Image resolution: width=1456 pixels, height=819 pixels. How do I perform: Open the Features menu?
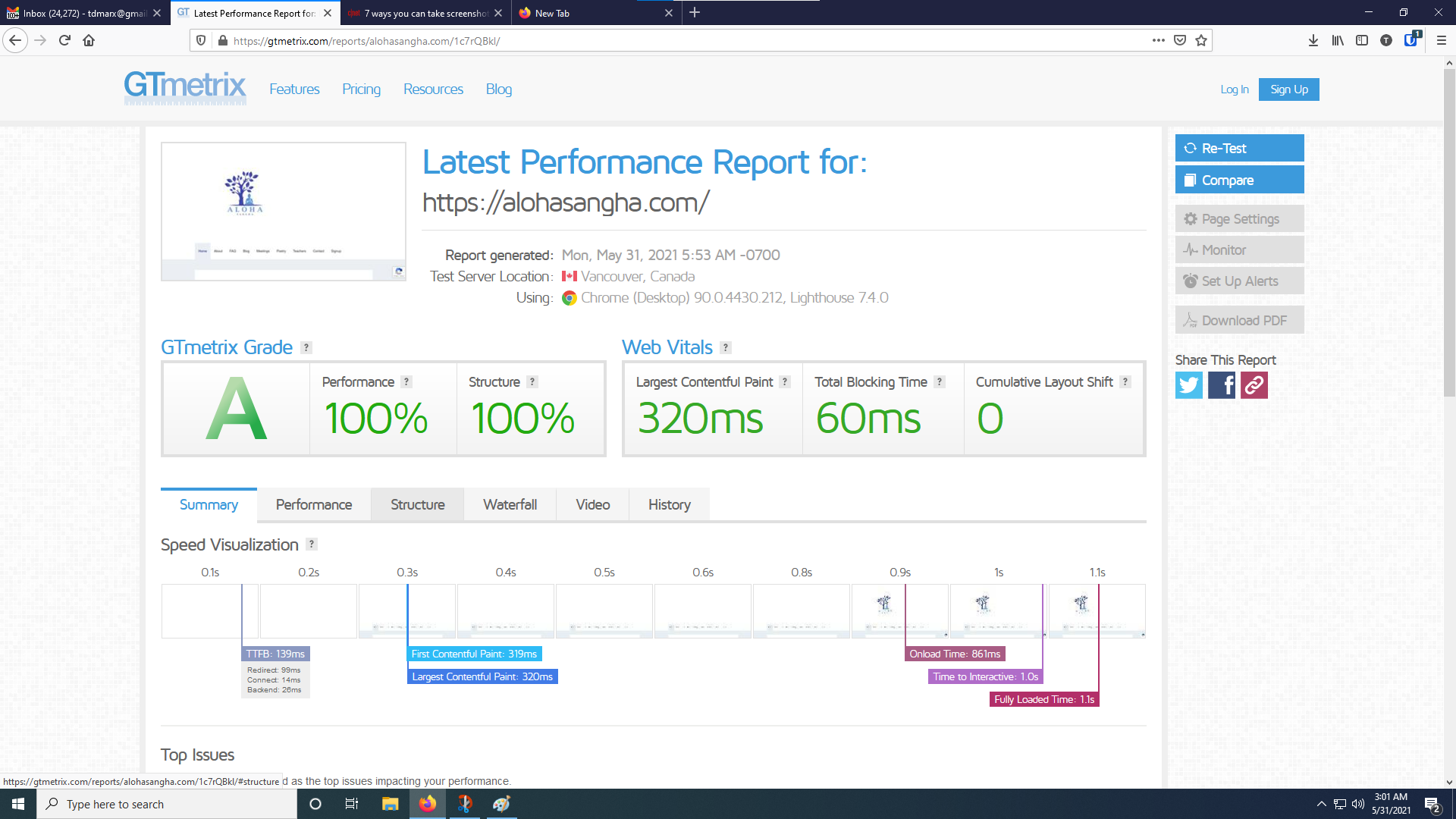tap(294, 89)
